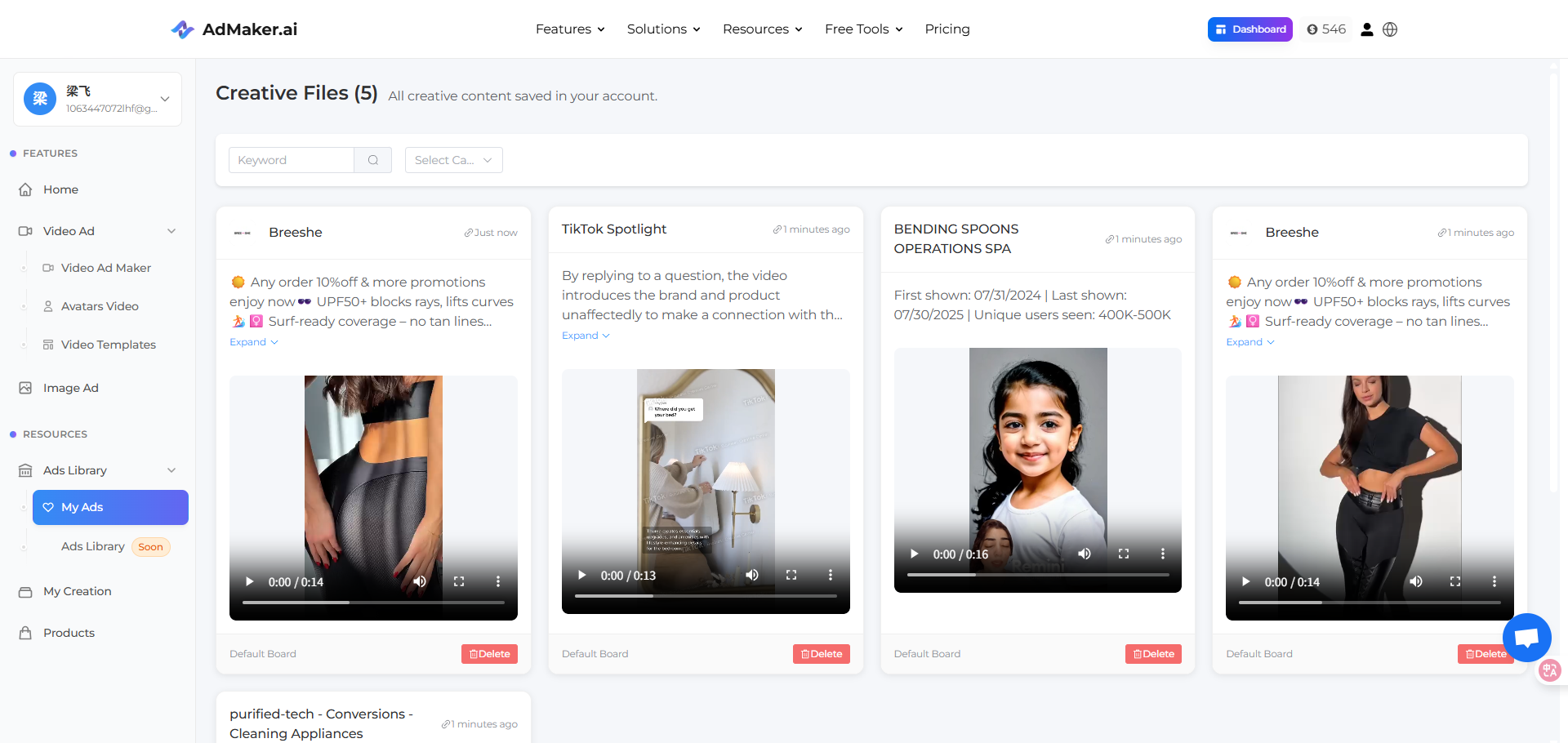Open the Select Category dropdown
Image resolution: width=1568 pixels, height=743 pixels.
[454, 160]
